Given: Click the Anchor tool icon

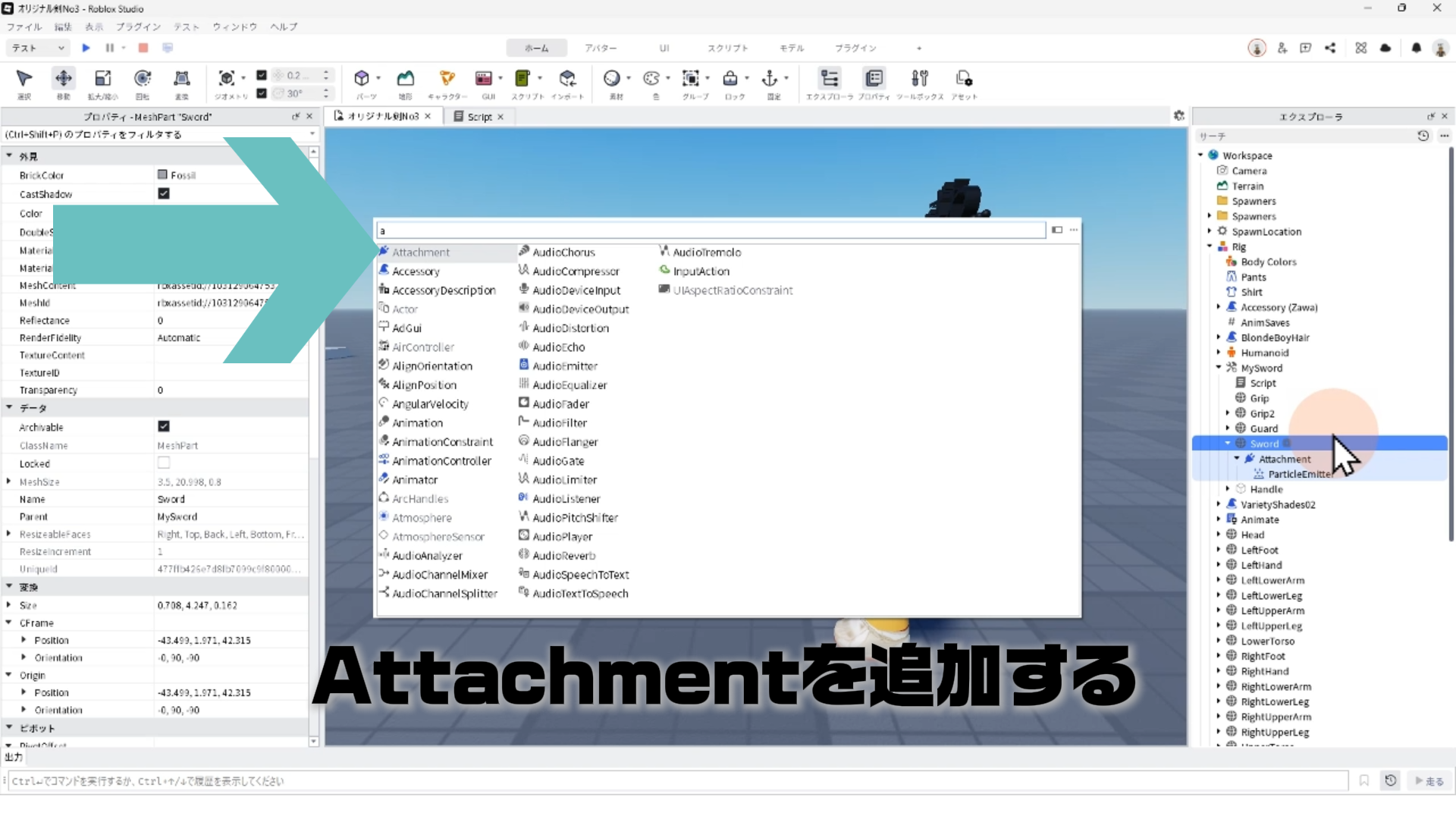Looking at the screenshot, I should click(x=770, y=79).
